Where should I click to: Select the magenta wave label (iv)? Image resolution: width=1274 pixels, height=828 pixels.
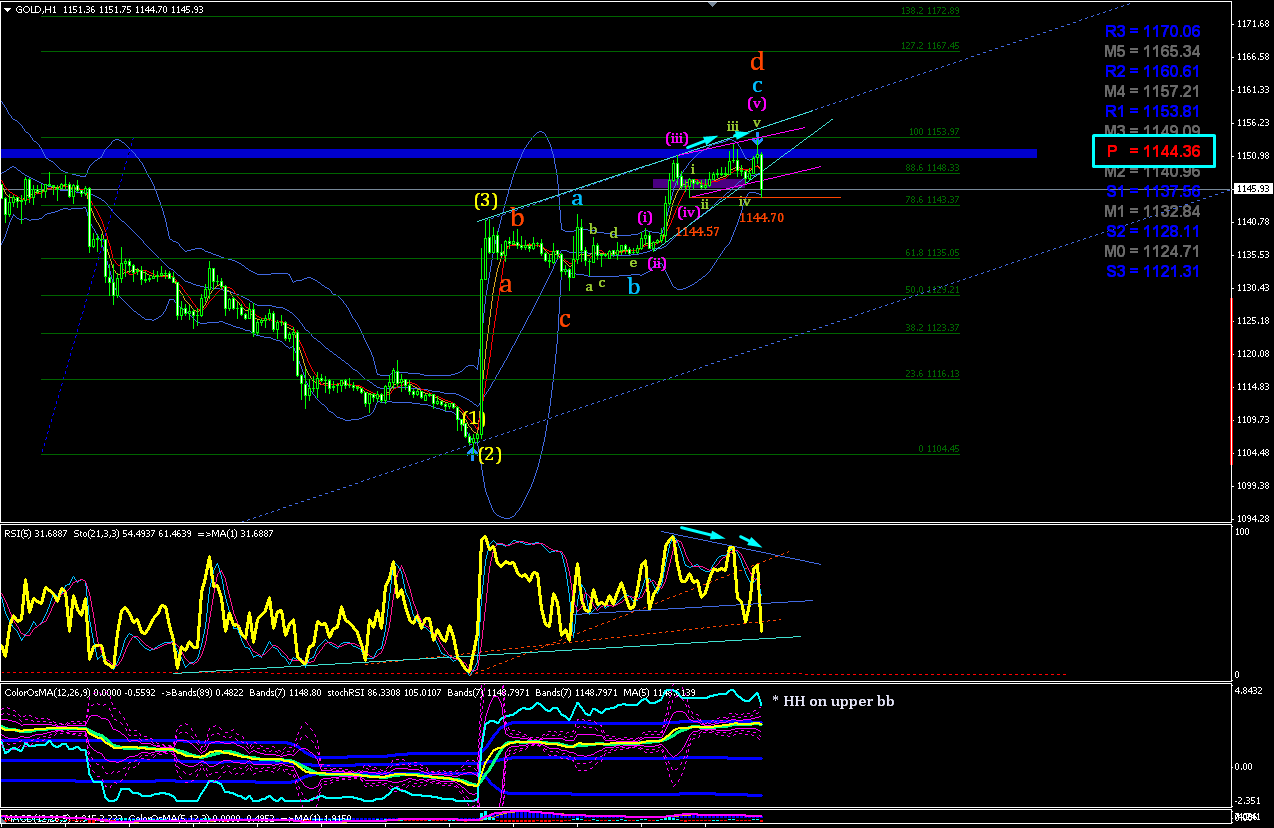coord(687,212)
